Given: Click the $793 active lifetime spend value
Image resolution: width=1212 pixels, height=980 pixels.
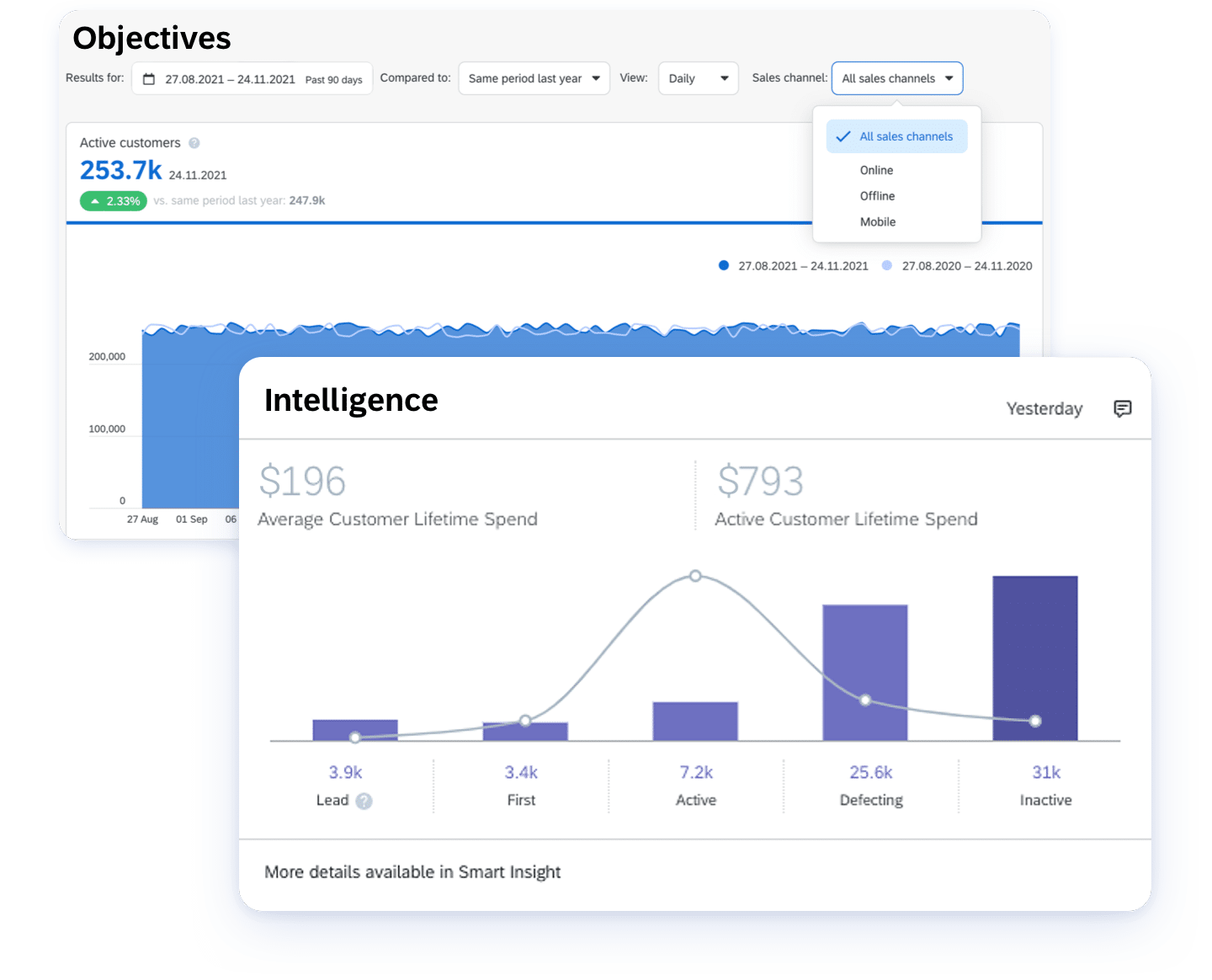Looking at the screenshot, I should coord(760,482).
